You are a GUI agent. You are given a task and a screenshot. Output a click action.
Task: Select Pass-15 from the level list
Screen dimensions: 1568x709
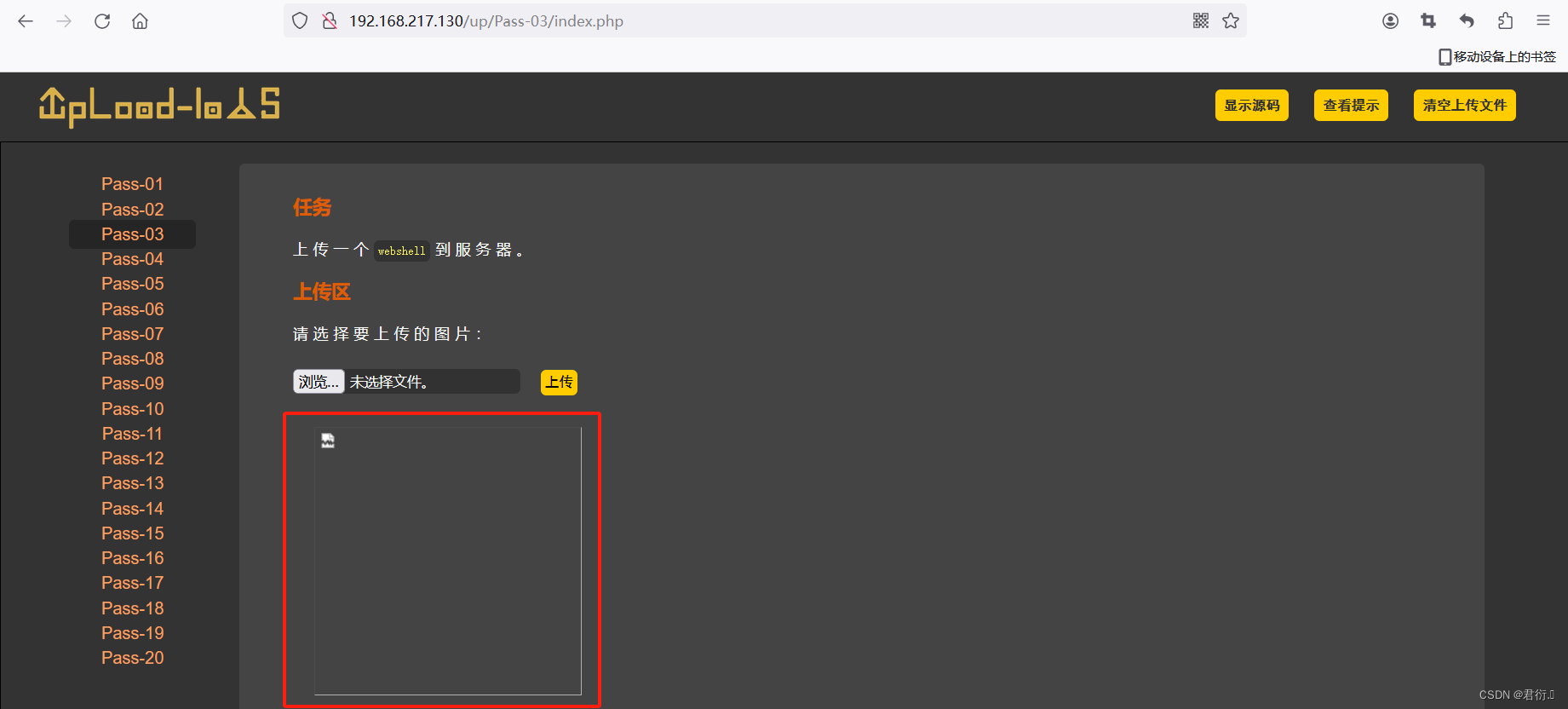[x=132, y=533]
